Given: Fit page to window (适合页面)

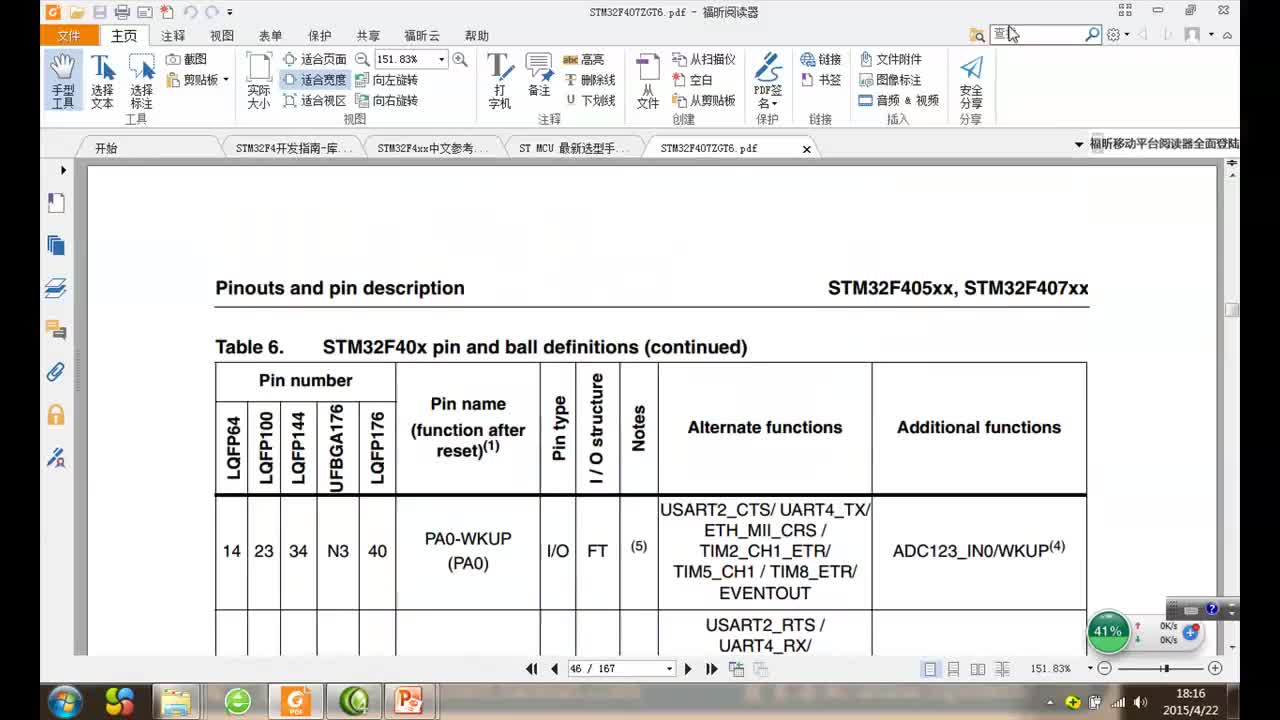Looking at the screenshot, I should pos(315,59).
